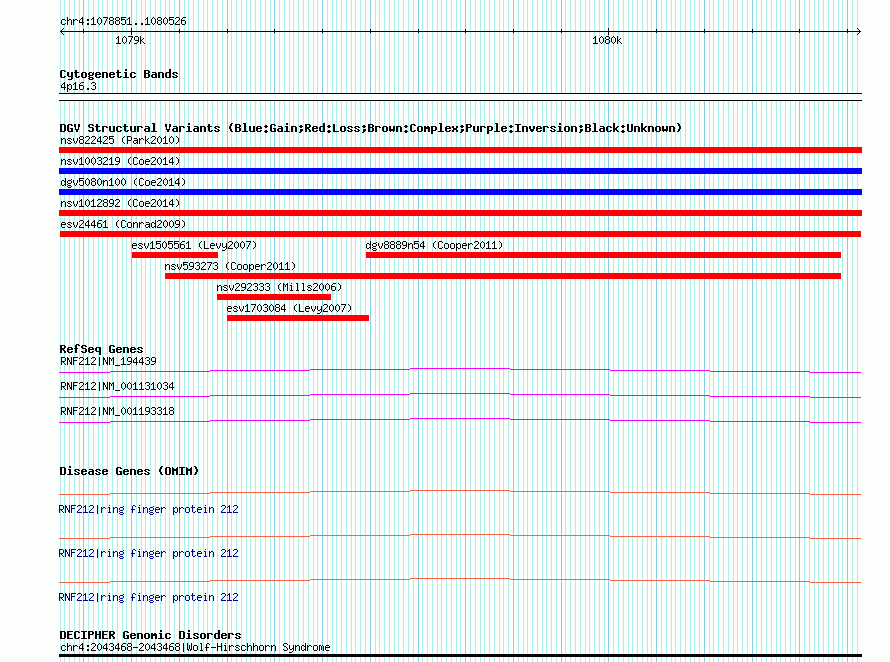Viewport: 890px width, 662px height.
Task: Click the blue gain bar under nsv1003219
Action: tap(460, 171)
